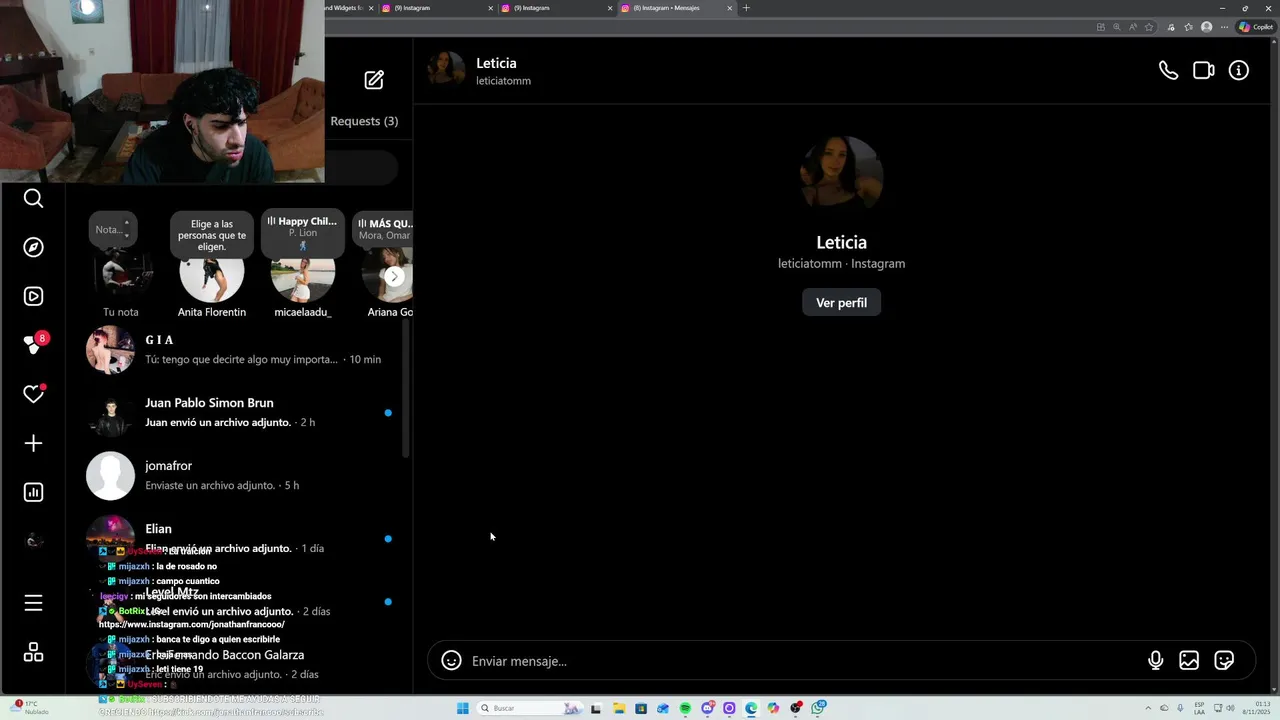Record a voice message clip
1280x720 pixels.
[1155, 661]
